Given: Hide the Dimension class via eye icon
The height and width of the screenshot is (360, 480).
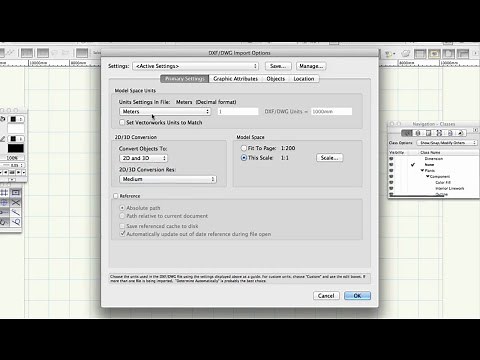Looking at the screenshot, I should (391, 159).
